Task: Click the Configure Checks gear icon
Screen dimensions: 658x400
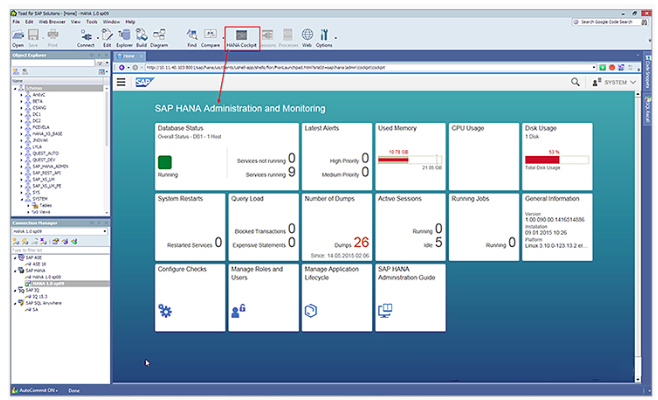Action: click(x=165, y=311)
